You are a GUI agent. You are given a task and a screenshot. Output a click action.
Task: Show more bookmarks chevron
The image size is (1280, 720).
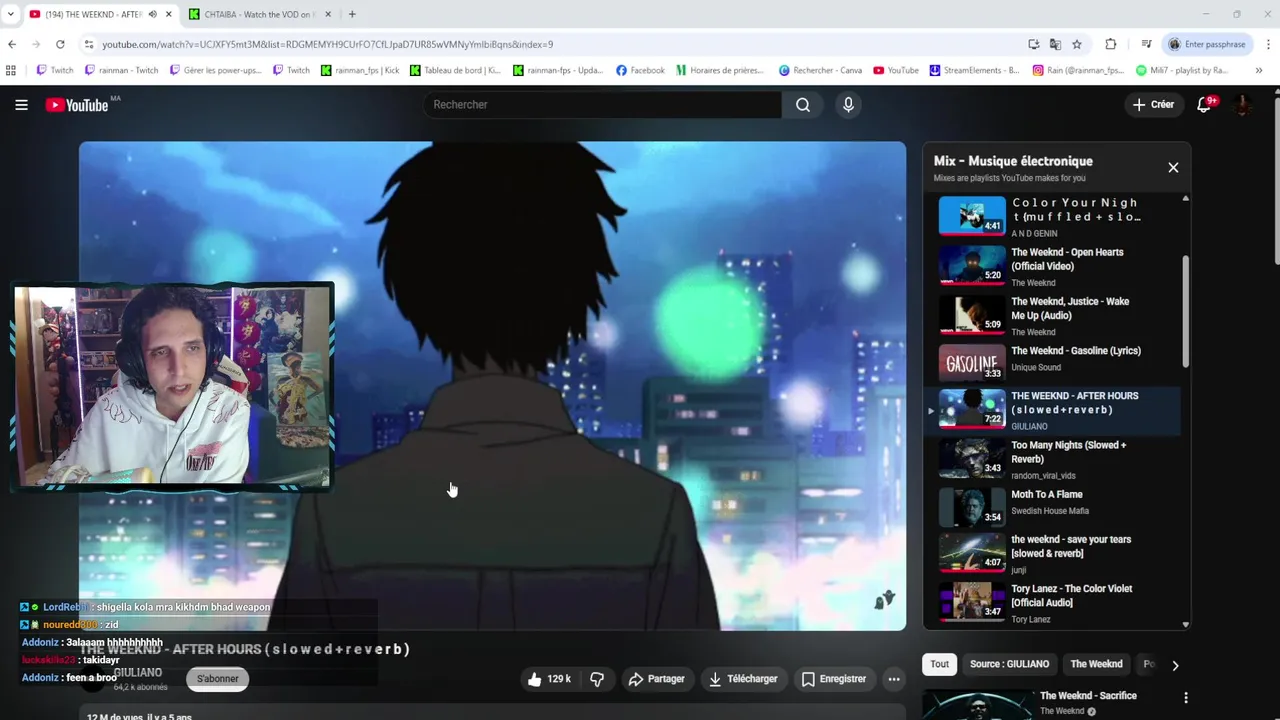[x=1258, y=70]
